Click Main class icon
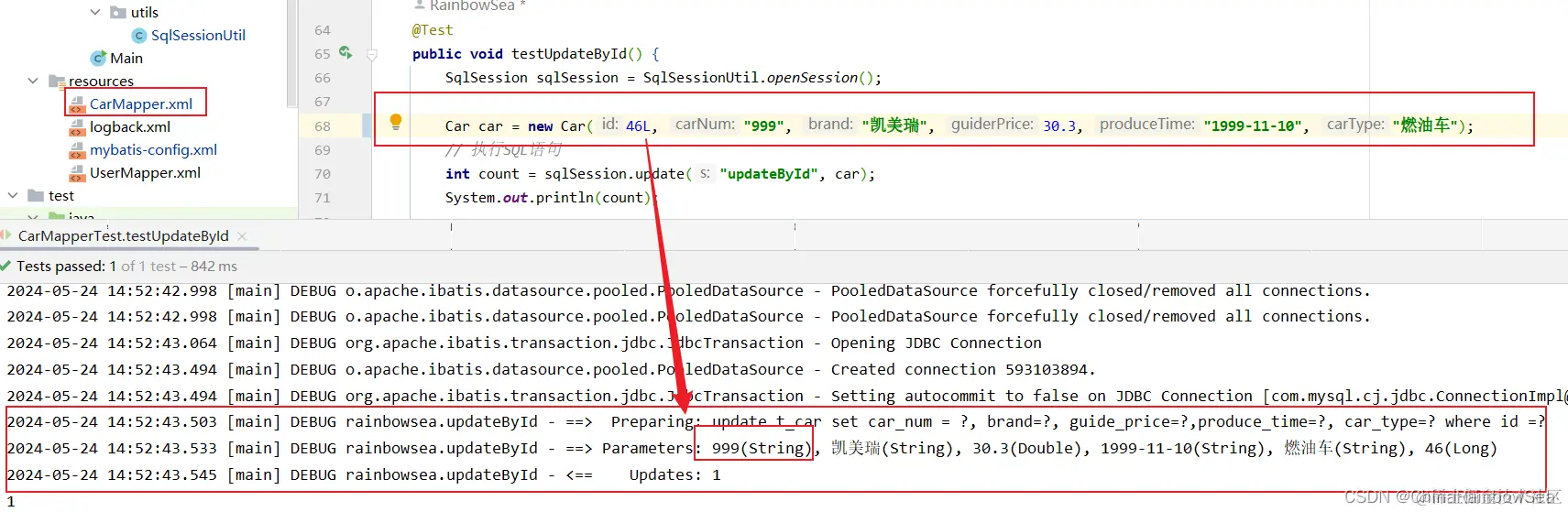 click(x=98, y=58)
